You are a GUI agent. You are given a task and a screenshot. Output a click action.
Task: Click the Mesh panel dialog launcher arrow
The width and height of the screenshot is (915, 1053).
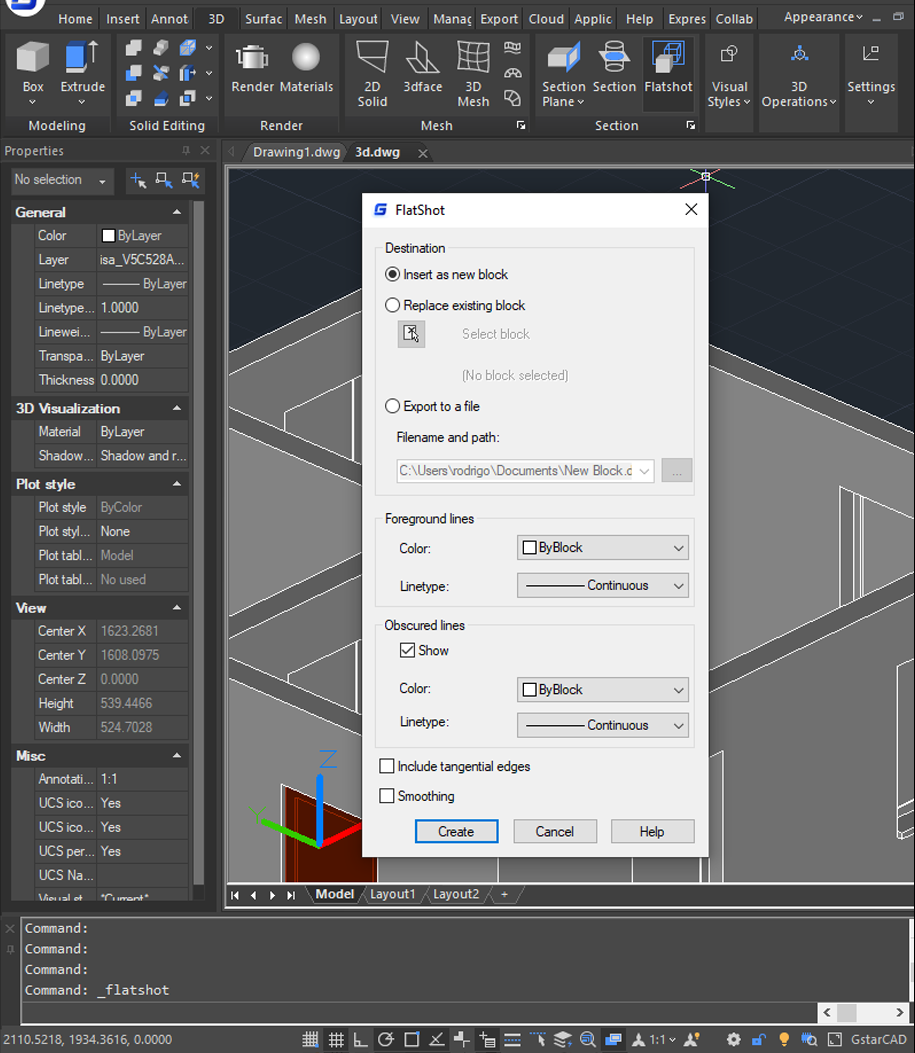(520, 126)
